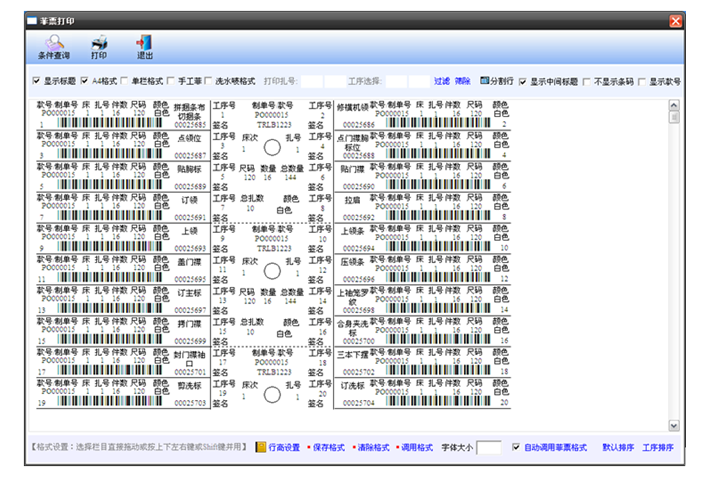Enable 不显示条码 checkbox
This screenshot has height=490, width=710.
click(588, 81)
